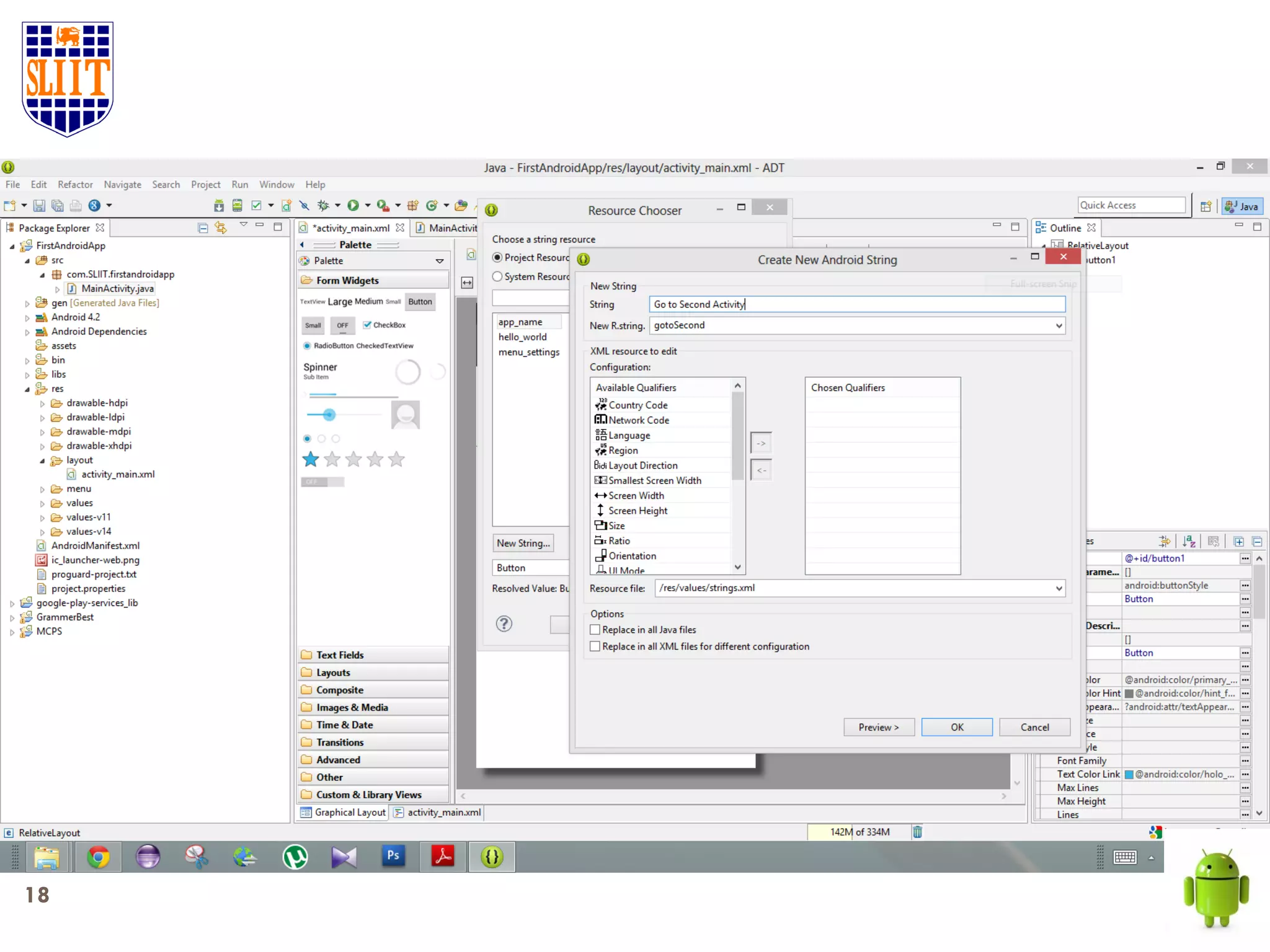Expand the values folder in tree
The width and height of the screenshot is (1270, 952).
point(42,503)
